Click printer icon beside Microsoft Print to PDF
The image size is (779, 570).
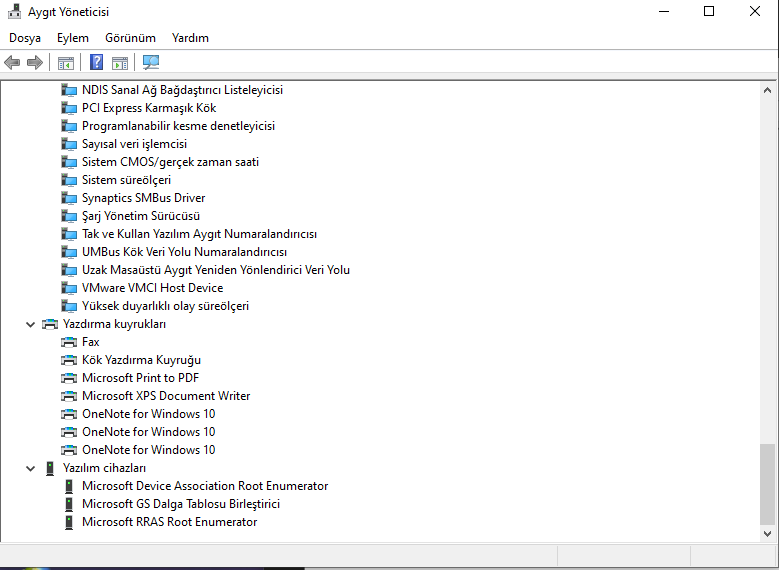tap(69, 378)
